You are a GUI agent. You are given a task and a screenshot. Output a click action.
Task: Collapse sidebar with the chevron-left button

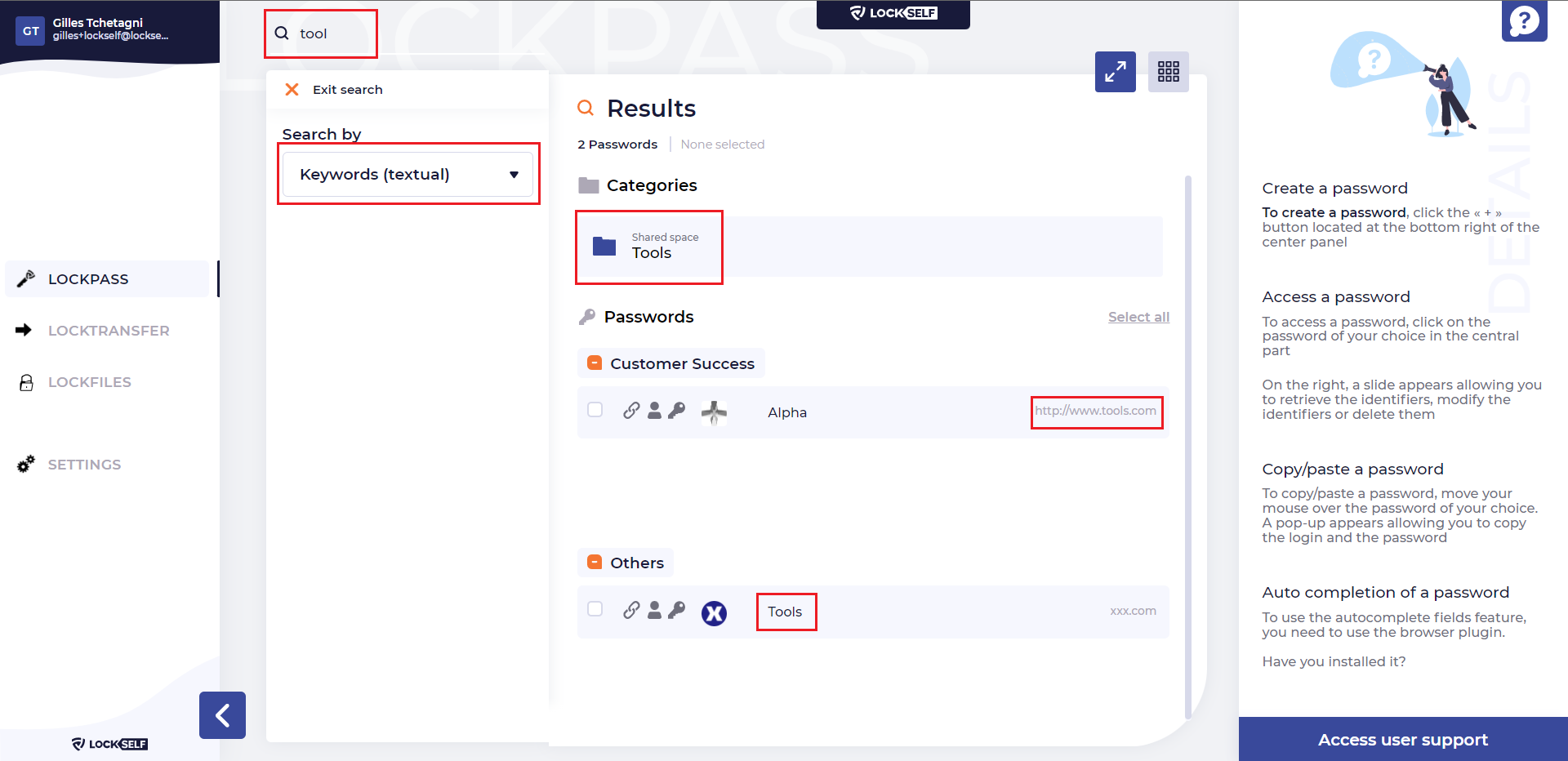click(x=222, y=715)
